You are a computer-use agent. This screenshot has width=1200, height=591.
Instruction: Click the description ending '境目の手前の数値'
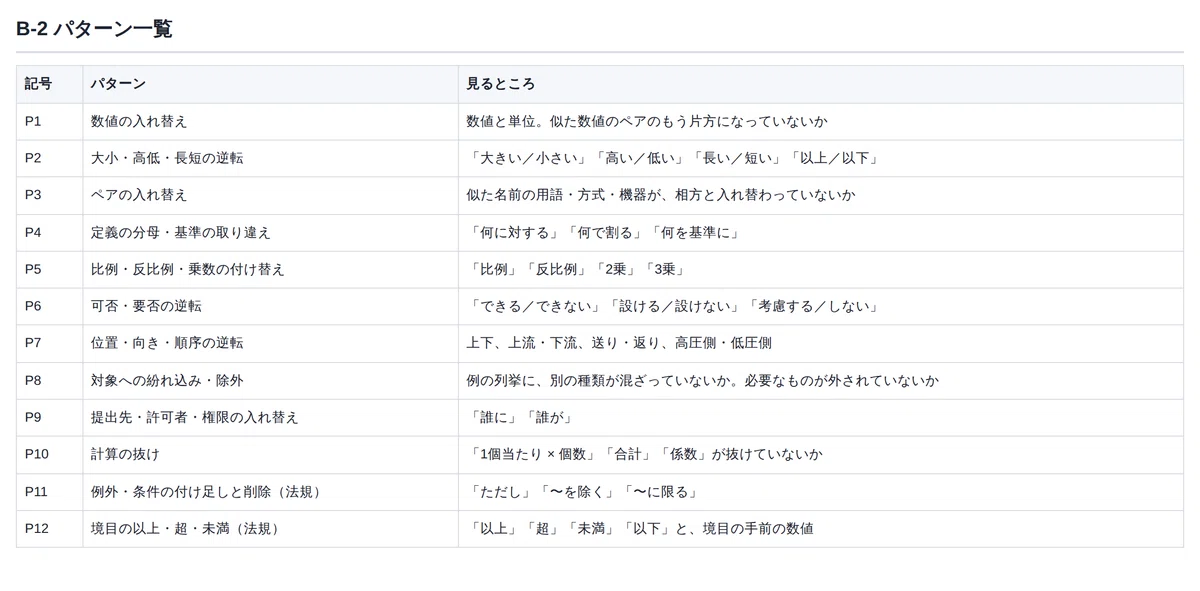click(x=640, y=528)
